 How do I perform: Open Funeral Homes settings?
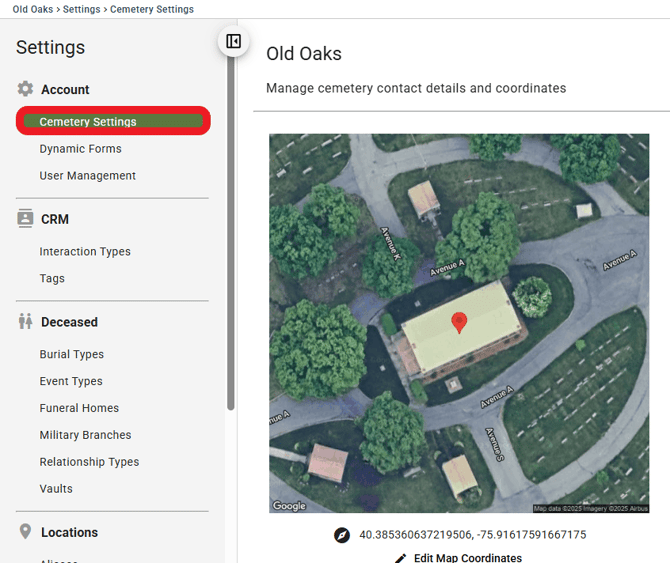pos(79,408)
